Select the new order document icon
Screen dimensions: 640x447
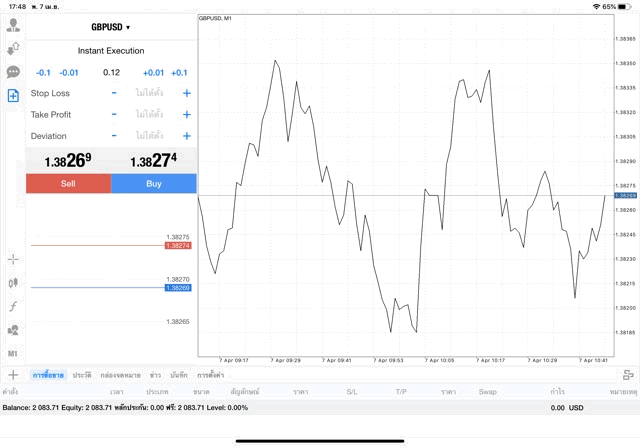tap(13, 96)
